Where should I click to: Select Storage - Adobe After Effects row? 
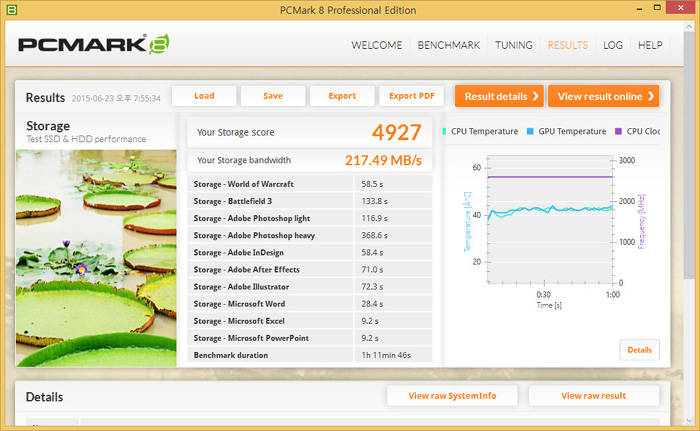coord(310,269)
